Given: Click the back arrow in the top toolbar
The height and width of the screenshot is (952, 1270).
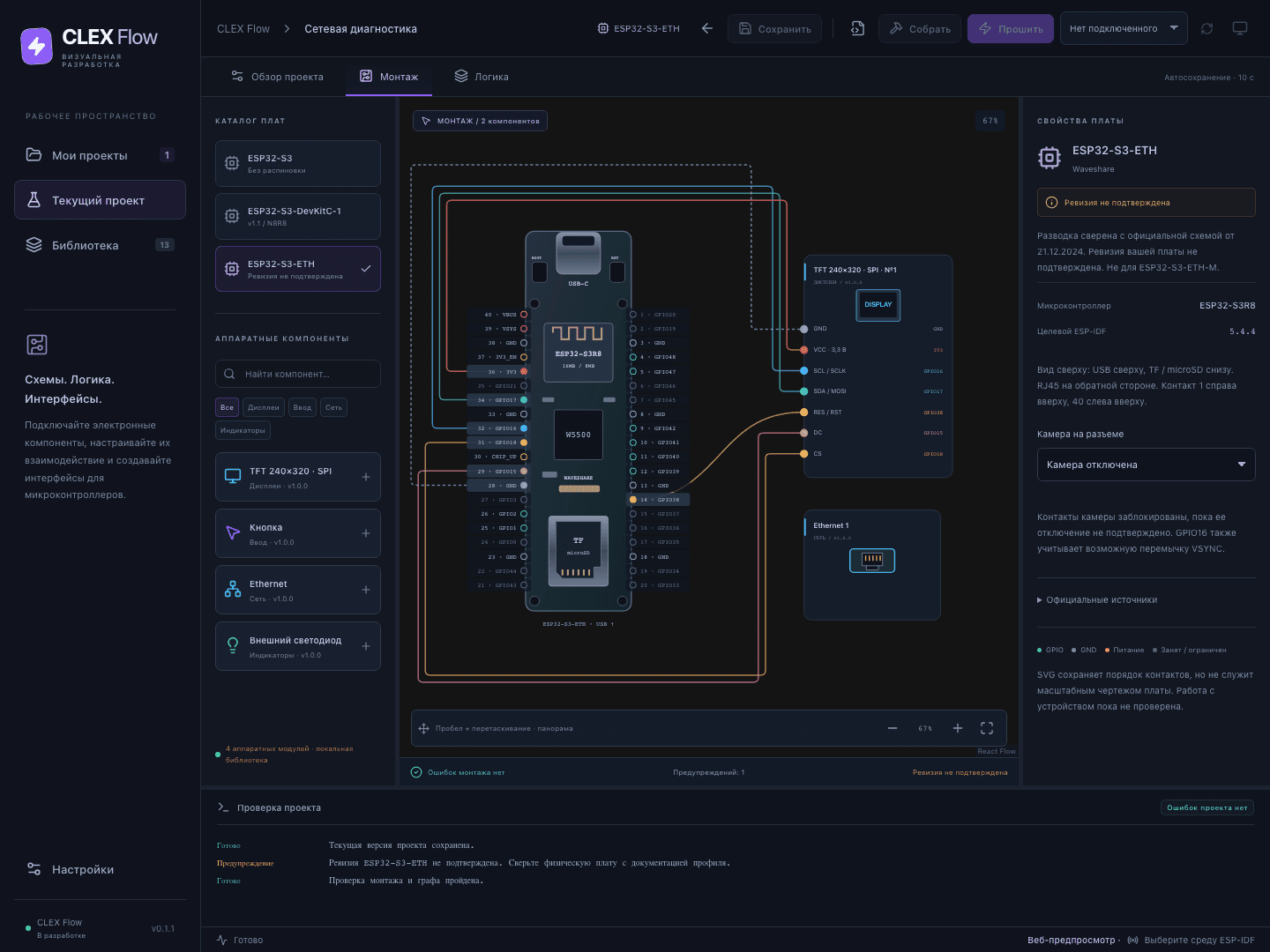Looking at the screenshot, I should point(707,28).
